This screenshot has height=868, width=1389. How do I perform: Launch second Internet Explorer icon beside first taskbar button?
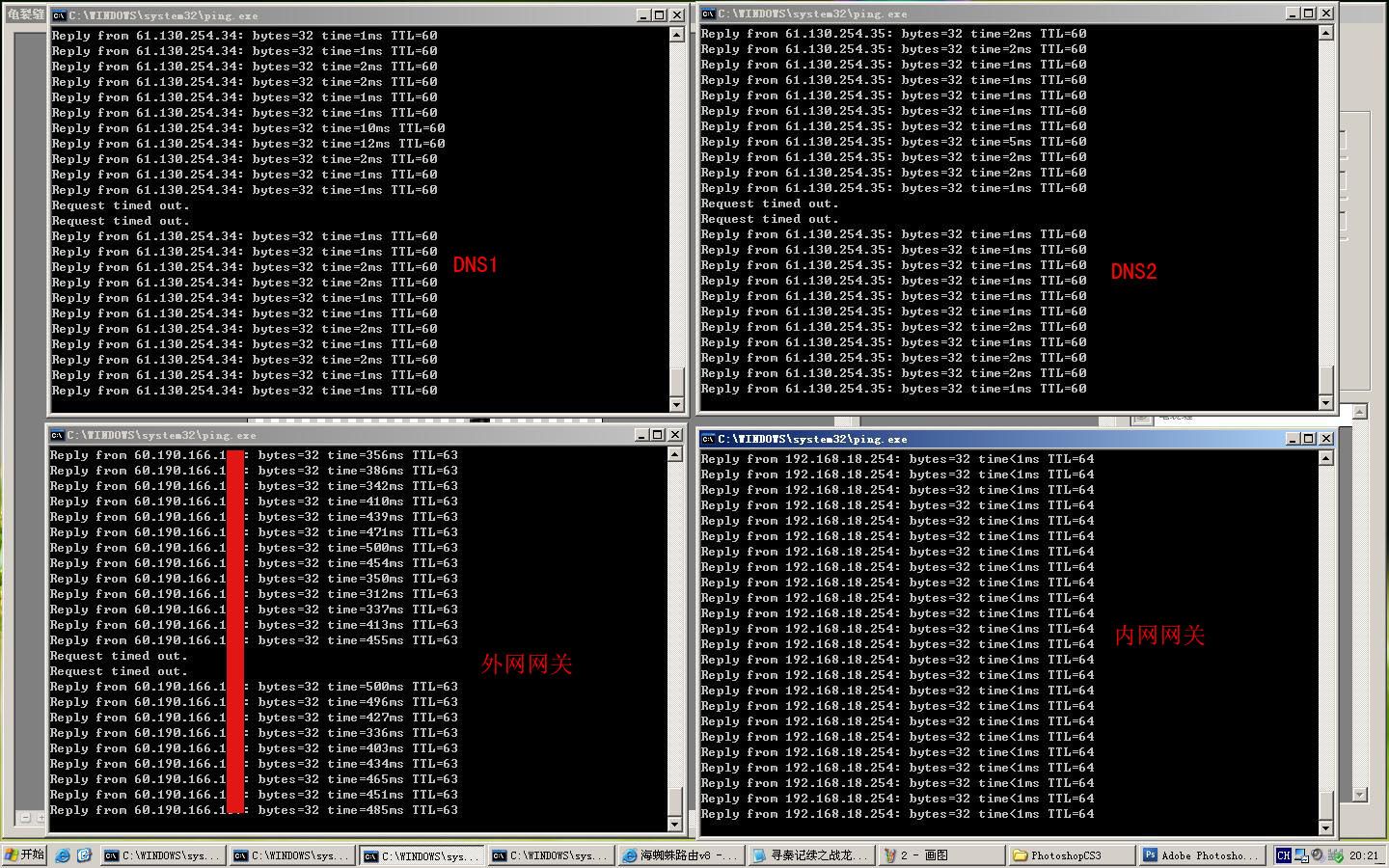pyautogui.click(x=84, y=855)
